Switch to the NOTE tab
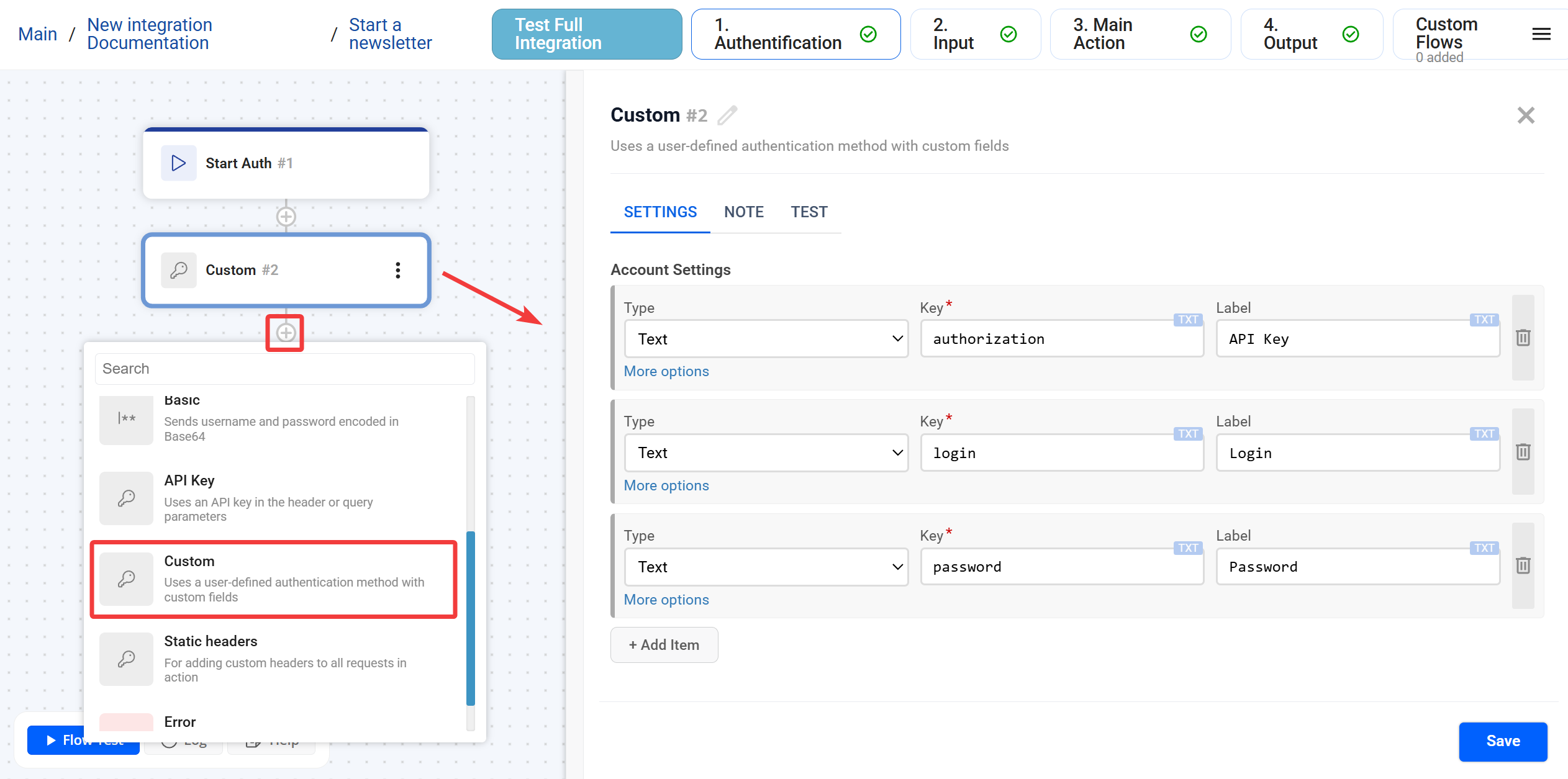This screenshot has width=1568, height=779. coord(743,212)
